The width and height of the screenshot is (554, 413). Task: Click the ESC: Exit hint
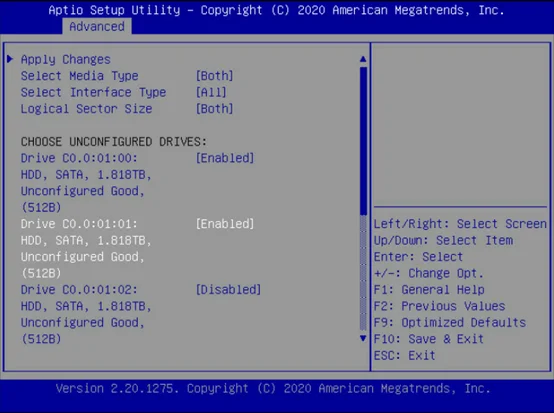(x=405, y=355)
